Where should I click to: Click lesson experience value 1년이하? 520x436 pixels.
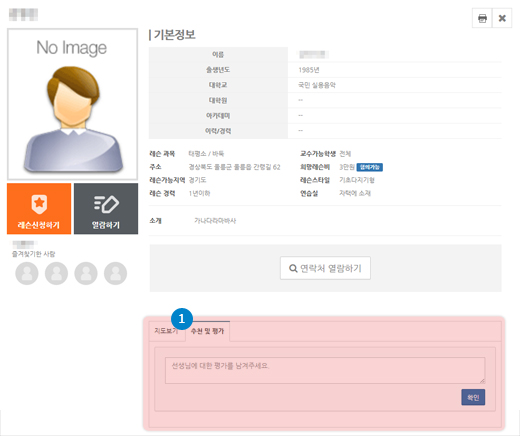pos(199,193)
